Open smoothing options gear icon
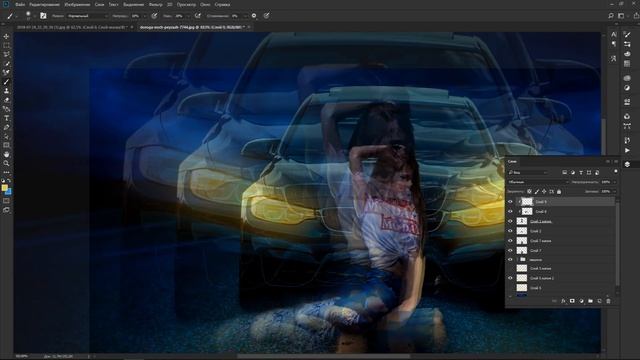 point(254,16)
